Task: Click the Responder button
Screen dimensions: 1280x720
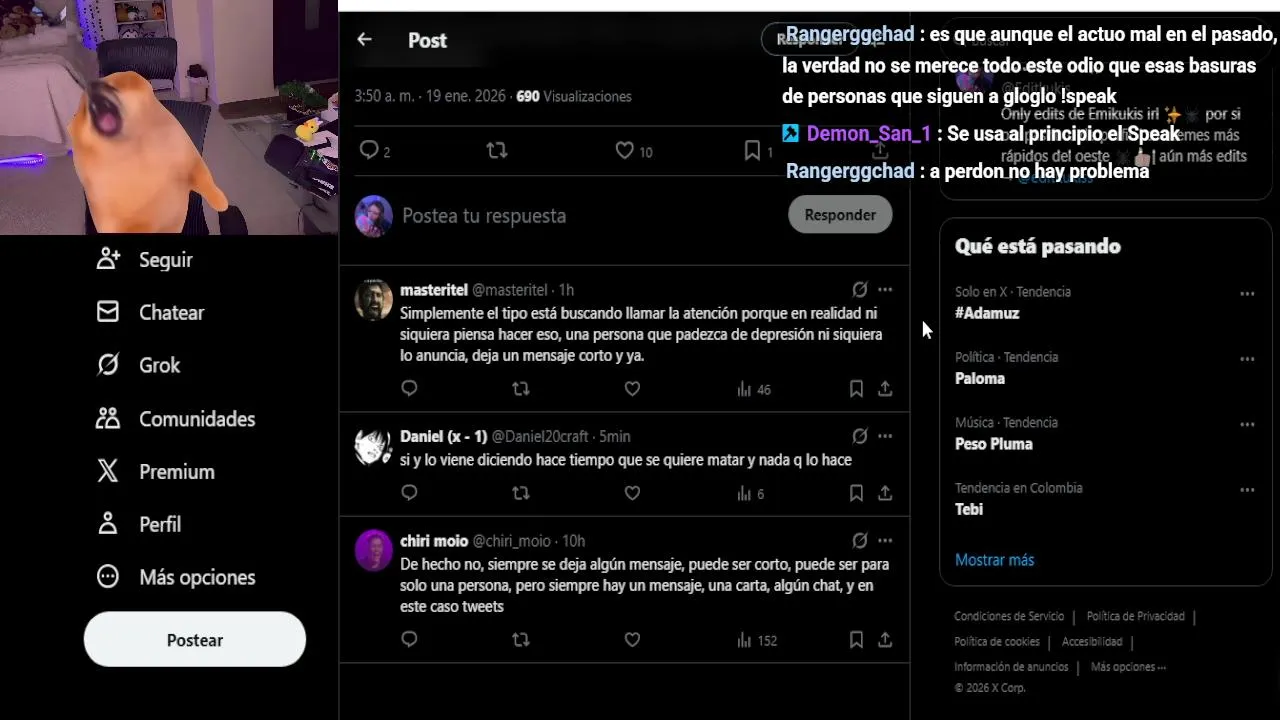Action: tap(840, 215)
